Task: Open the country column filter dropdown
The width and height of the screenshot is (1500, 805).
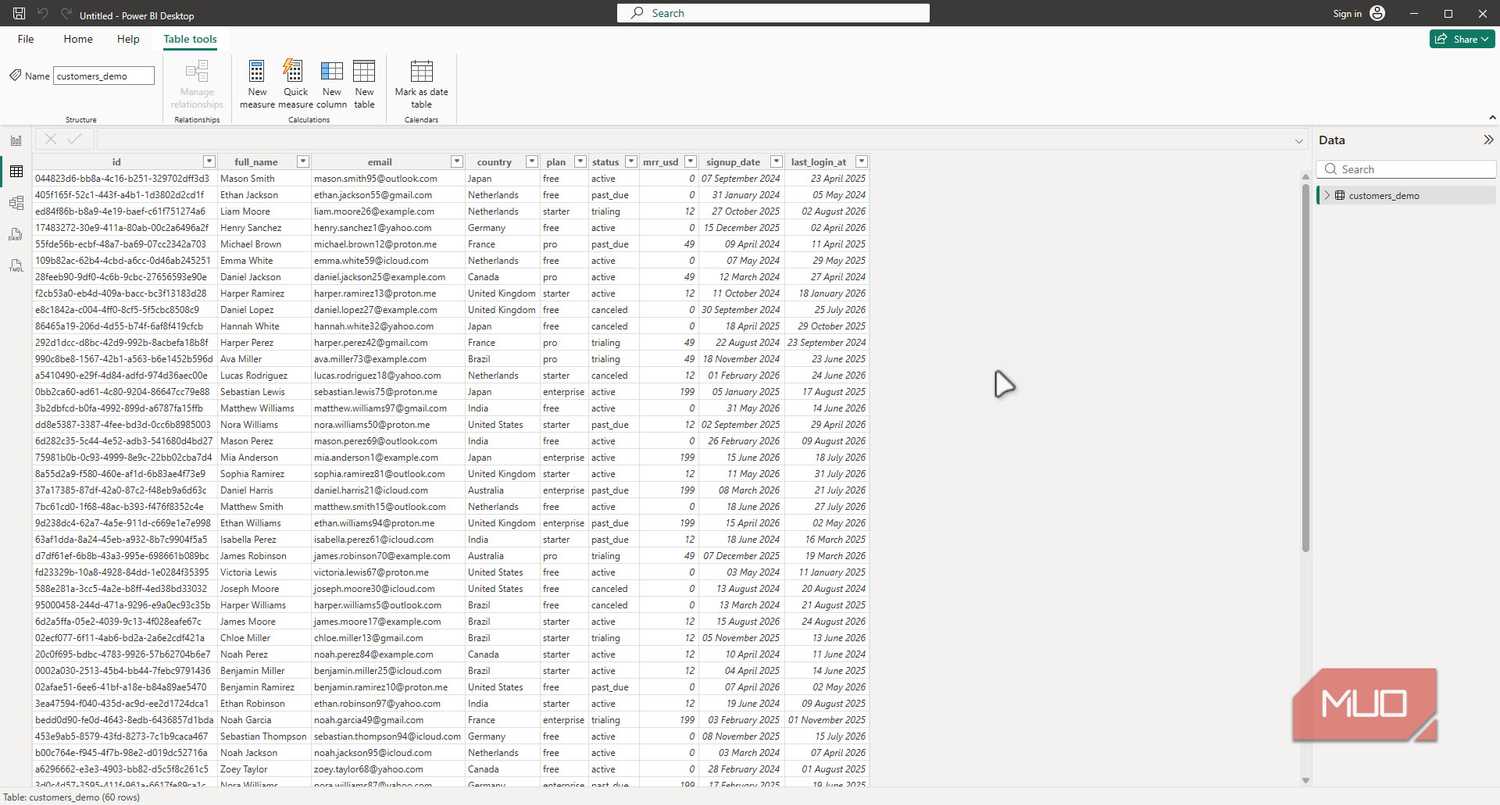Action: point(531,161)
